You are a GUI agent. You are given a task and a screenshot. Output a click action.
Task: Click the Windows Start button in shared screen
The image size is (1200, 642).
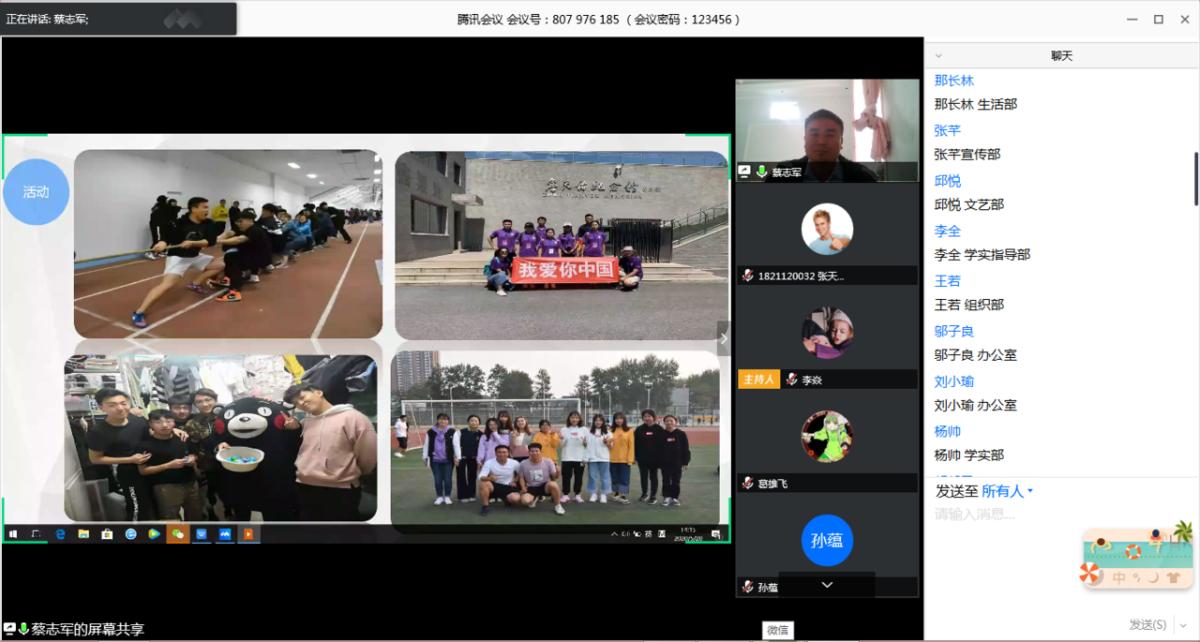(x=13, y=534)
